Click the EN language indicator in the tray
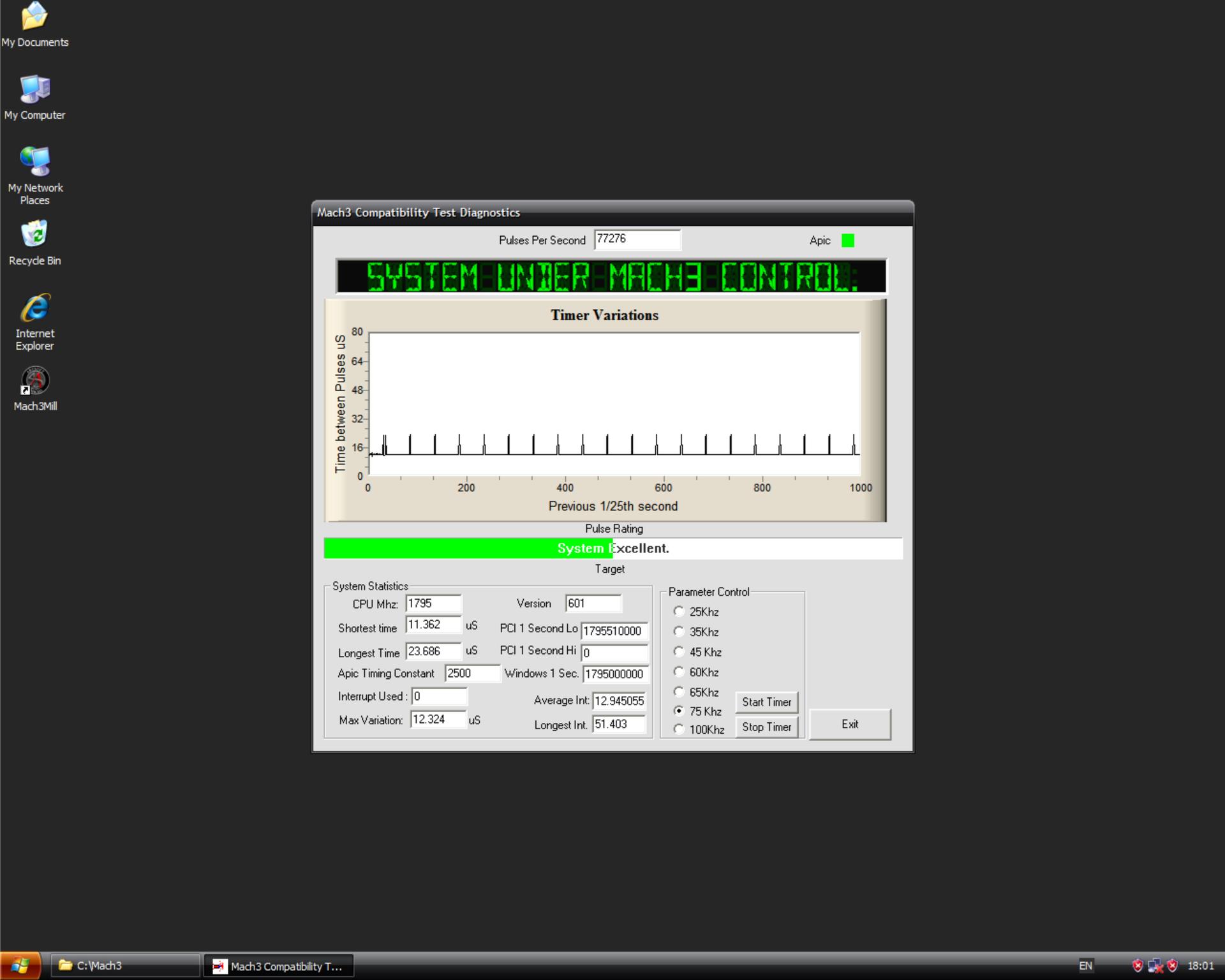This screenshot has height=980, width=1225. (x=1085, y=965)
